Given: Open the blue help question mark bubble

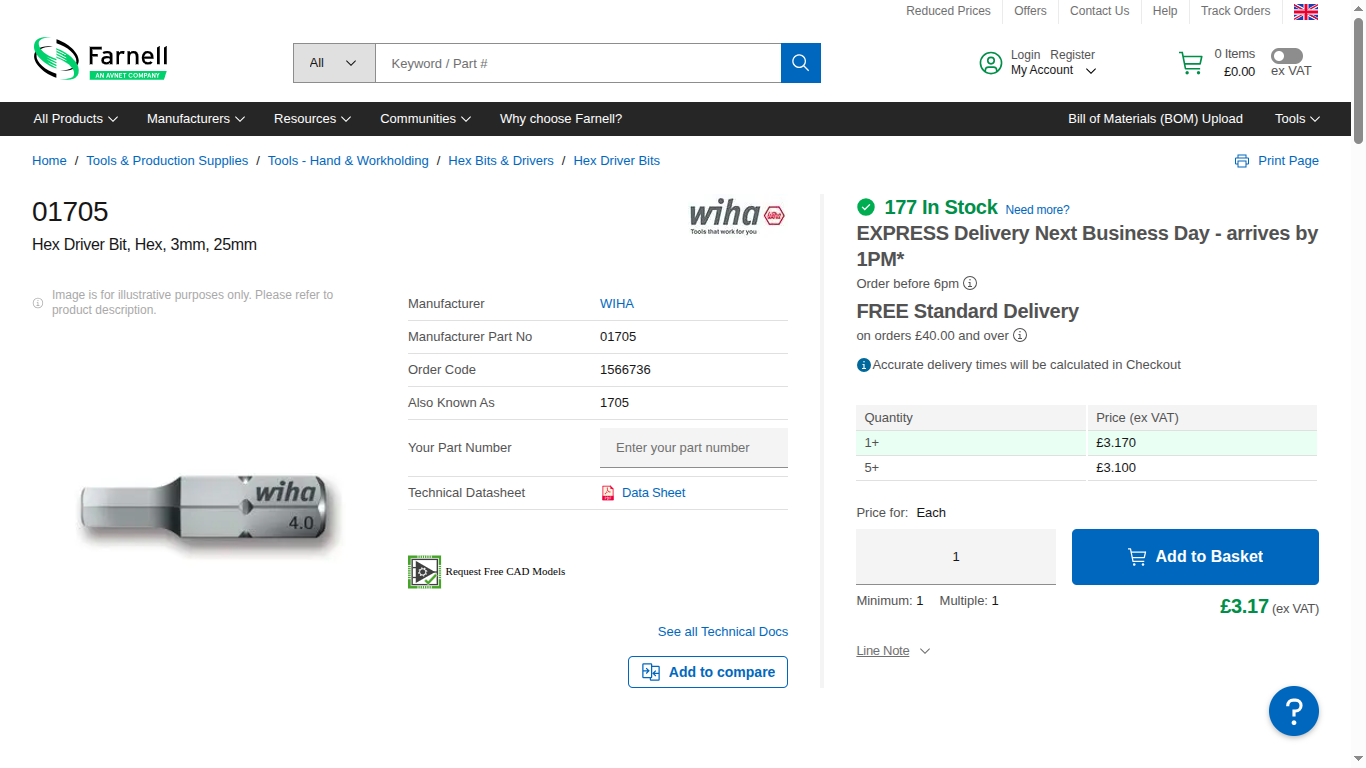Looking at the screenshot, I should tap(1294, 711).
